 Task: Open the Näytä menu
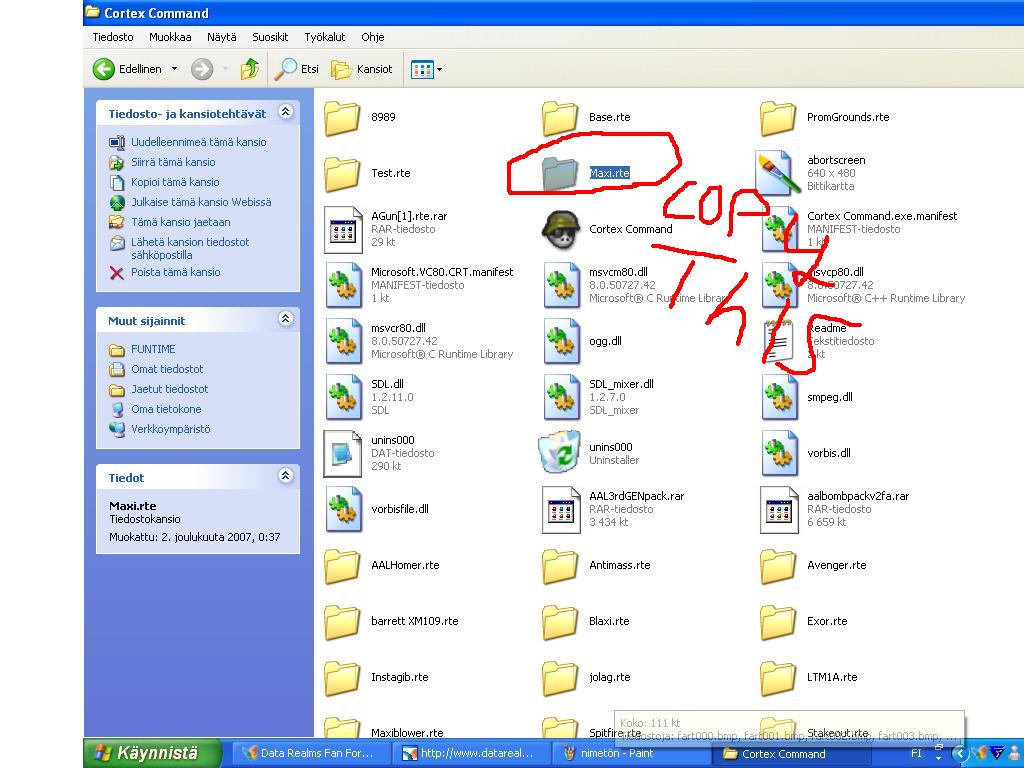tap(221, 37)
